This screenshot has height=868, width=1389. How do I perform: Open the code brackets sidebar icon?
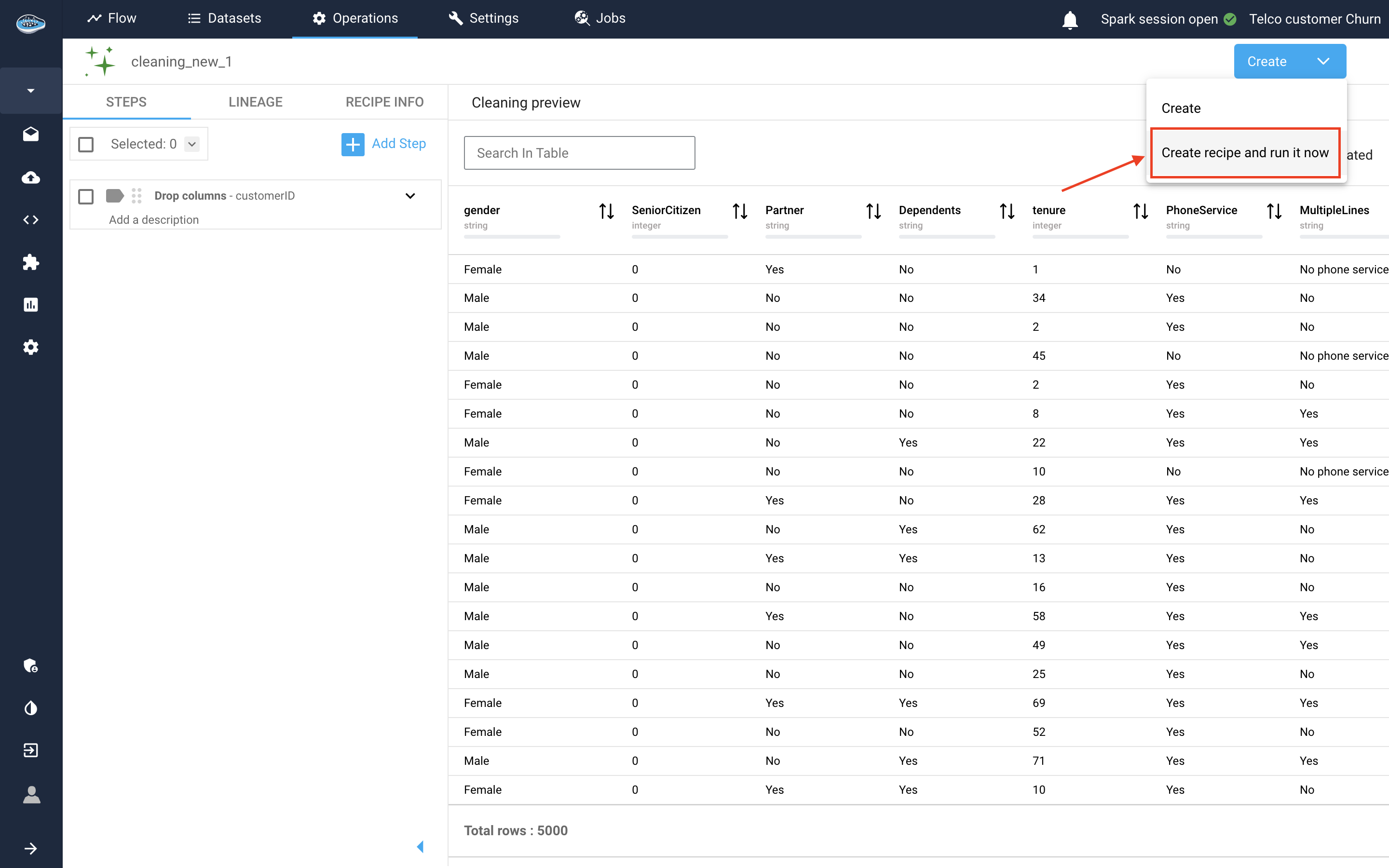click(x=31, y=220)
